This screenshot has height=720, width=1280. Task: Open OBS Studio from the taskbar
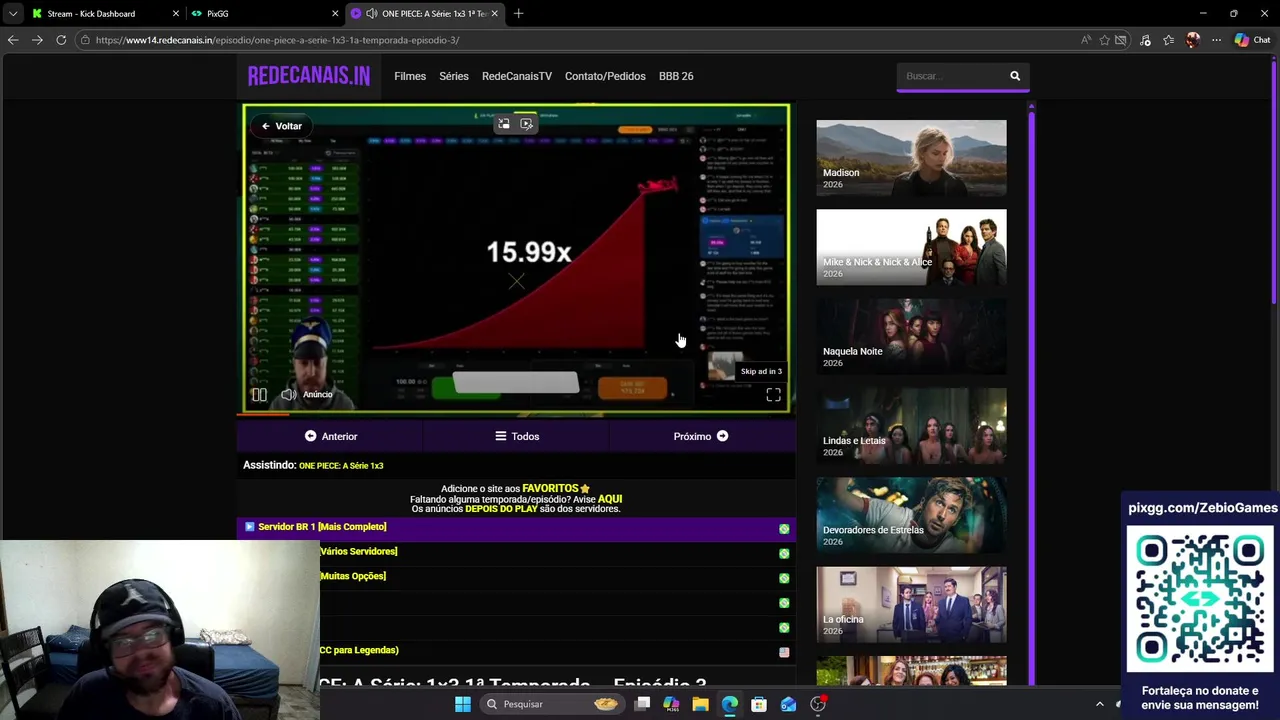[818, 704]
